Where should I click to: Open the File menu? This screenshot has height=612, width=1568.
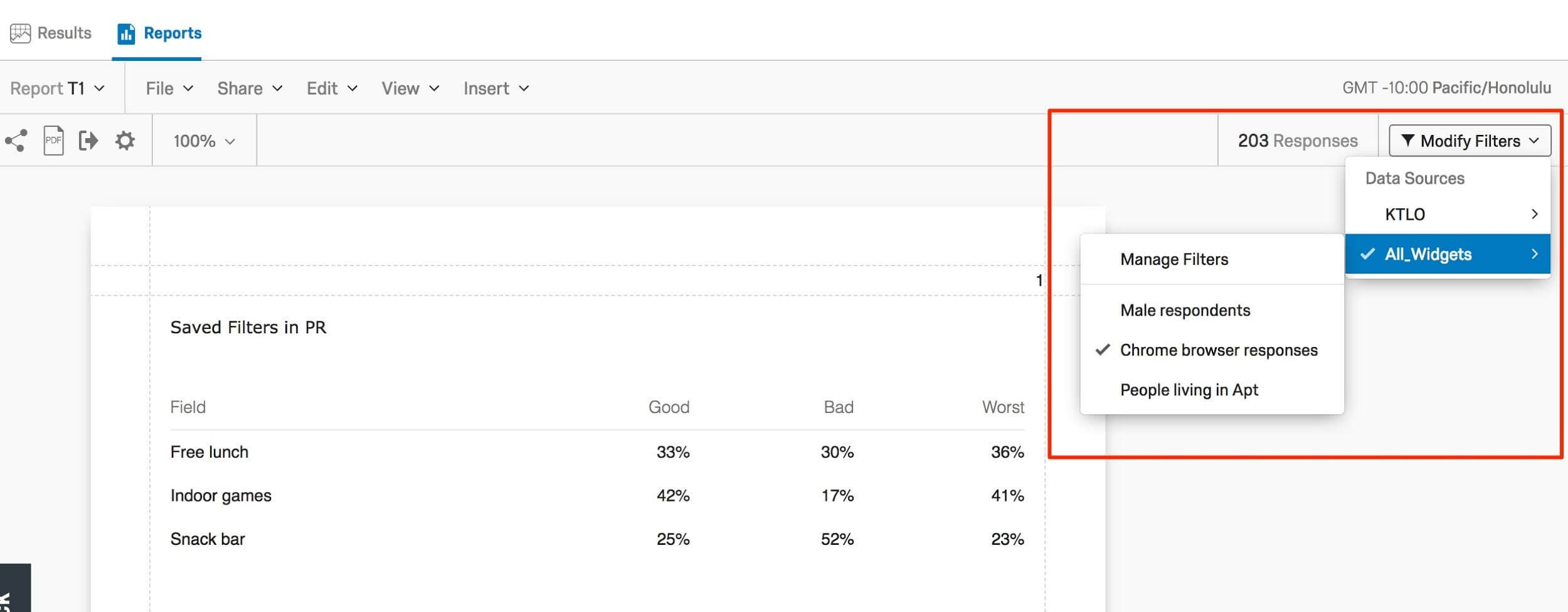tap(169, 89)
